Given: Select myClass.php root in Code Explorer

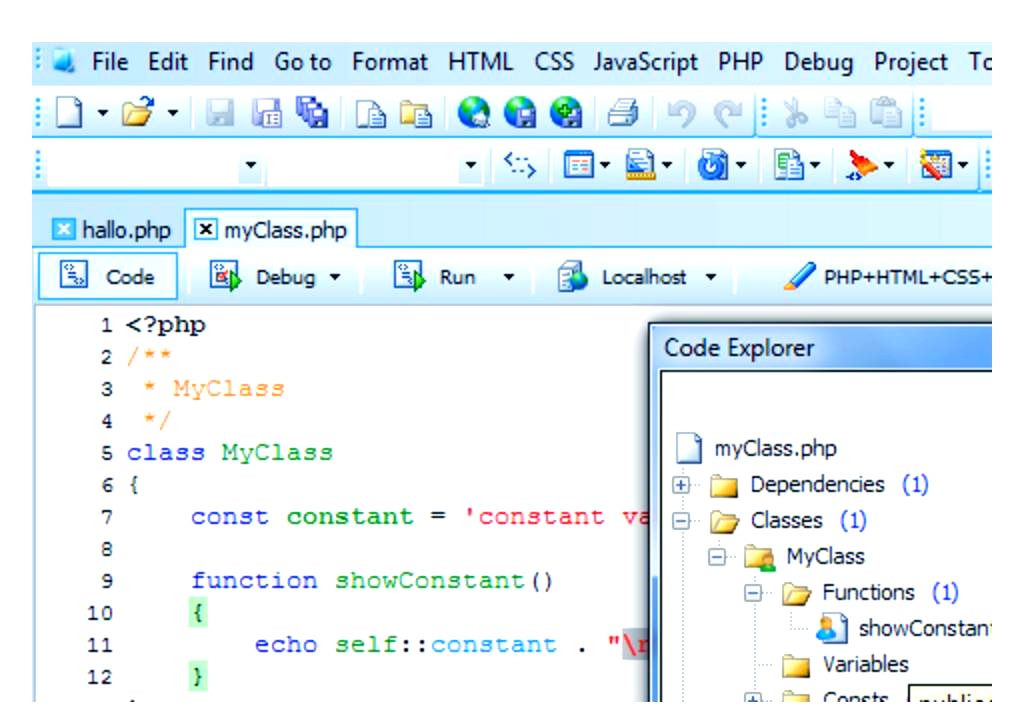Looking at the screenshot, I should click(x=775, y=448).
